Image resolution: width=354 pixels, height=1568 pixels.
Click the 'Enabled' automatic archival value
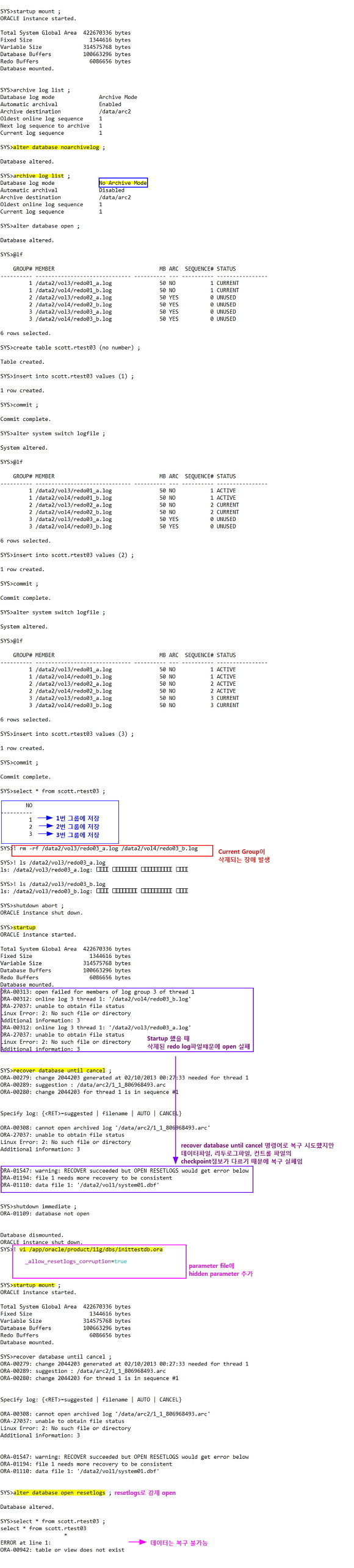point(110,104)
